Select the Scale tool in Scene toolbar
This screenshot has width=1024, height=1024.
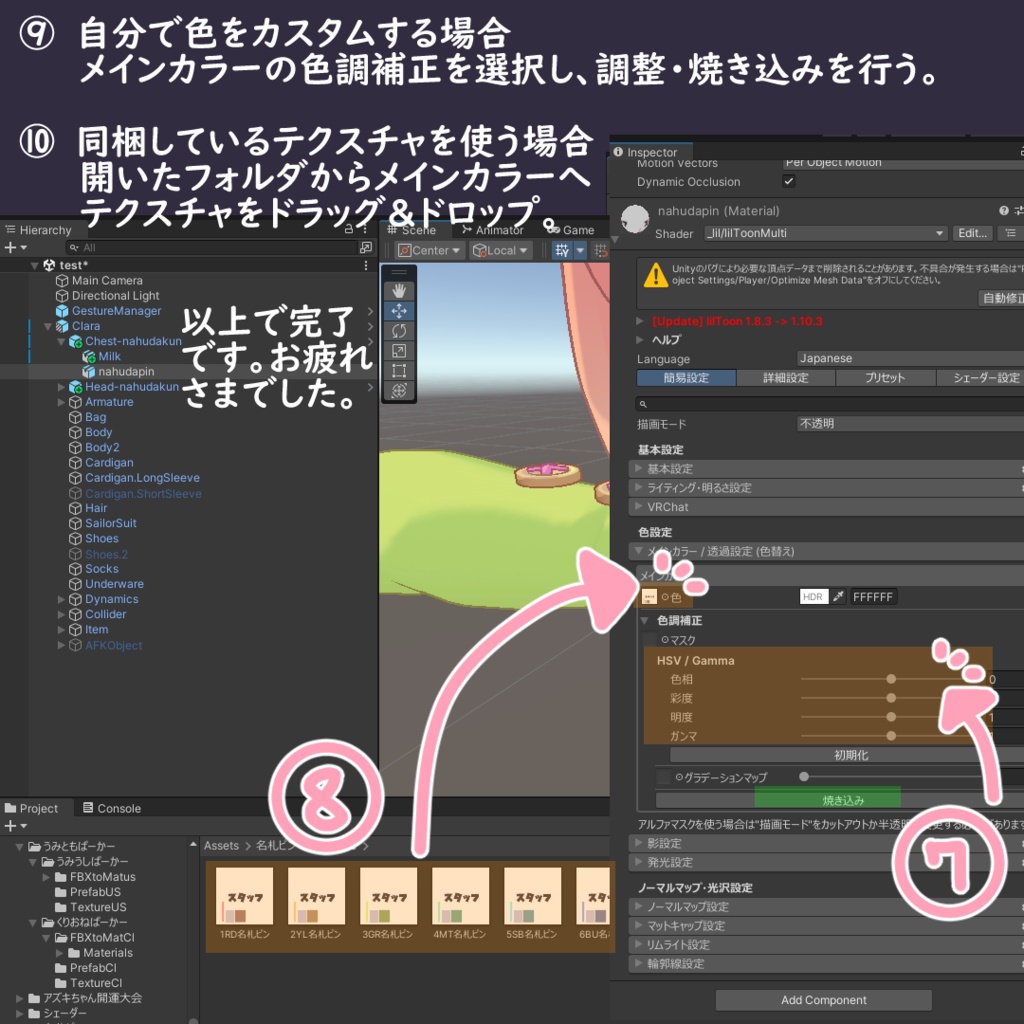click(399, 349)
